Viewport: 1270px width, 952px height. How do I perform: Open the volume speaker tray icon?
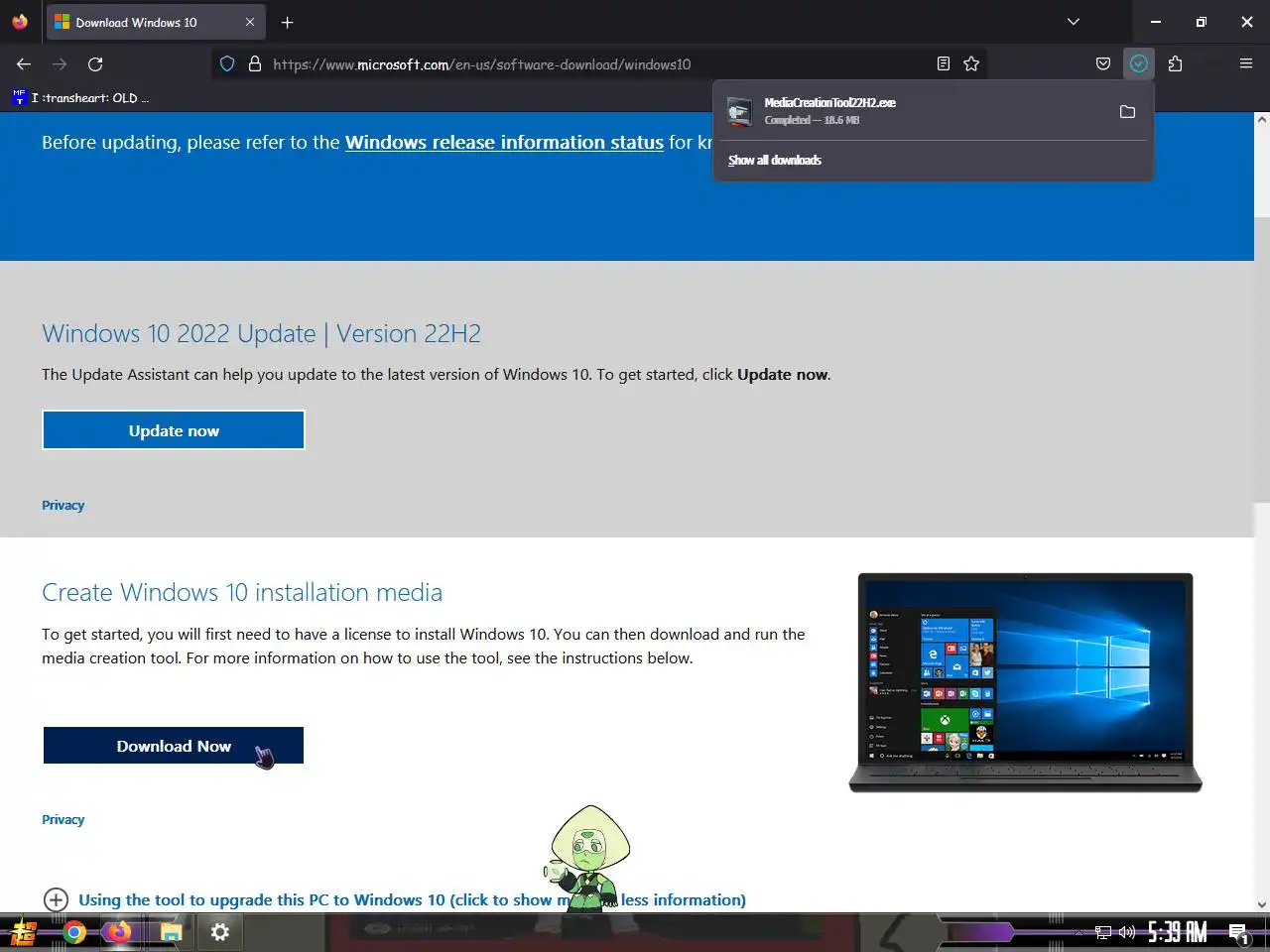[x=1126, y=932]
